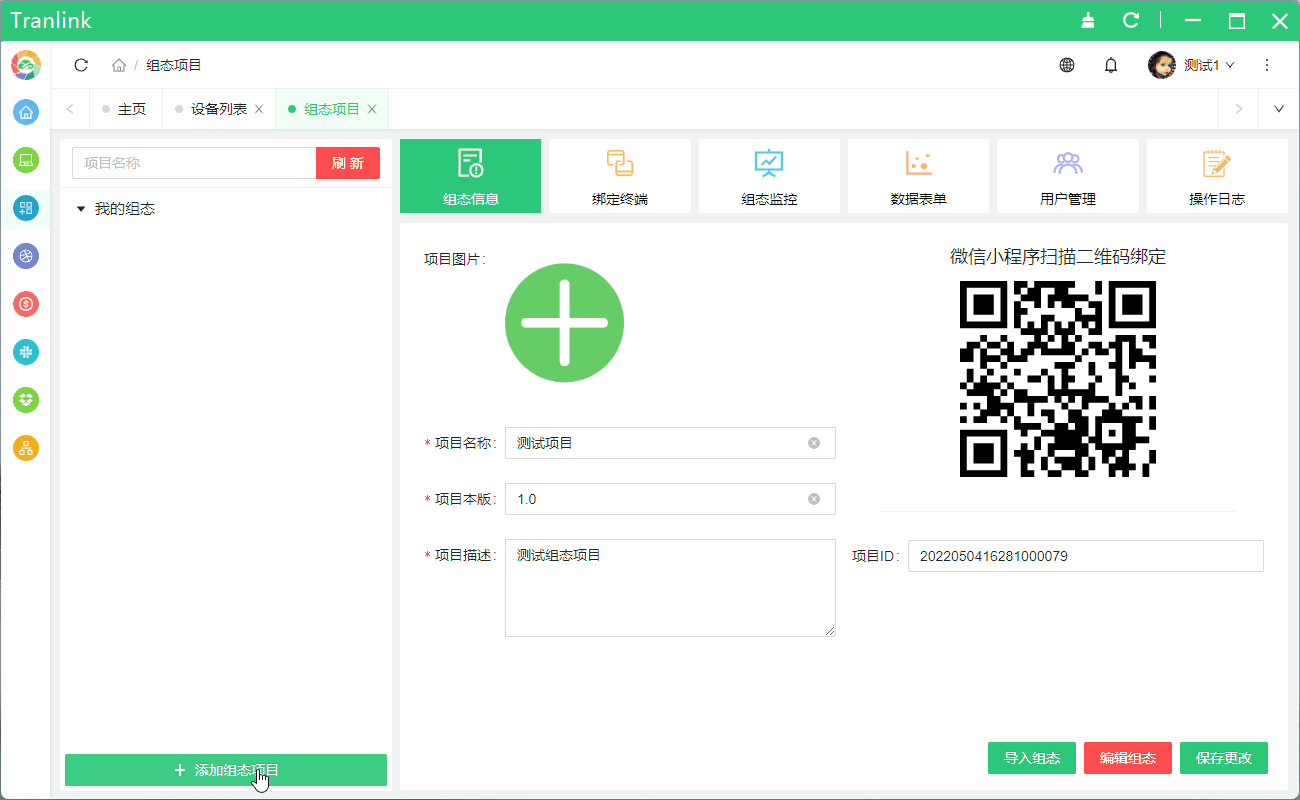
Task: Focus the 项目名称 search box
Action: point(194,163)
